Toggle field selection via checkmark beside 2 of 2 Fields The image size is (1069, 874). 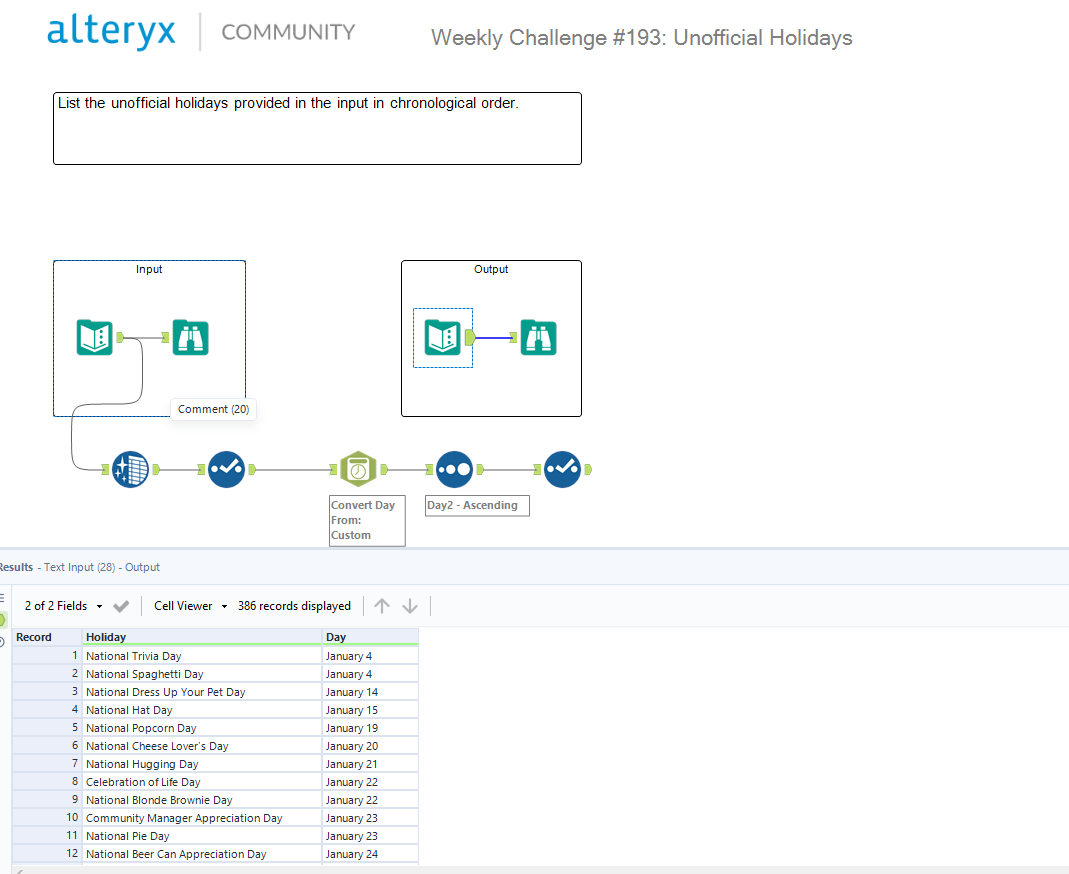coord(121,605)
